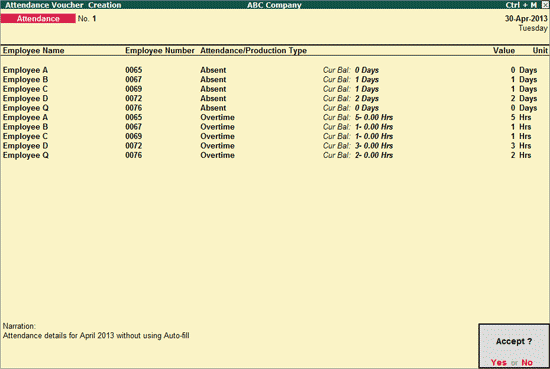Click Overtime type for employee number 0076
Screen dimensions: 550x369
(217, 155)
